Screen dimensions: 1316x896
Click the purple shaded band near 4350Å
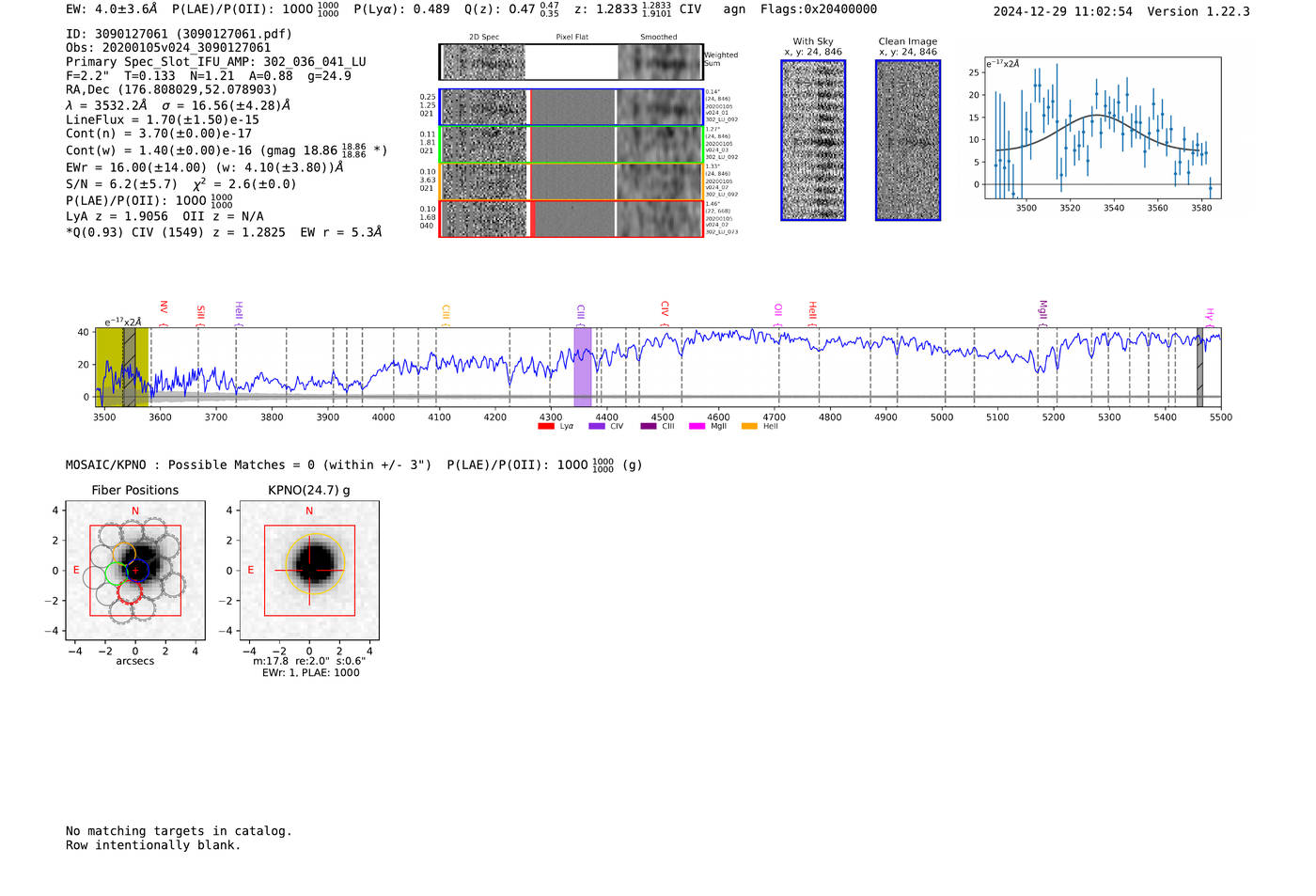(x=583, y=367)
